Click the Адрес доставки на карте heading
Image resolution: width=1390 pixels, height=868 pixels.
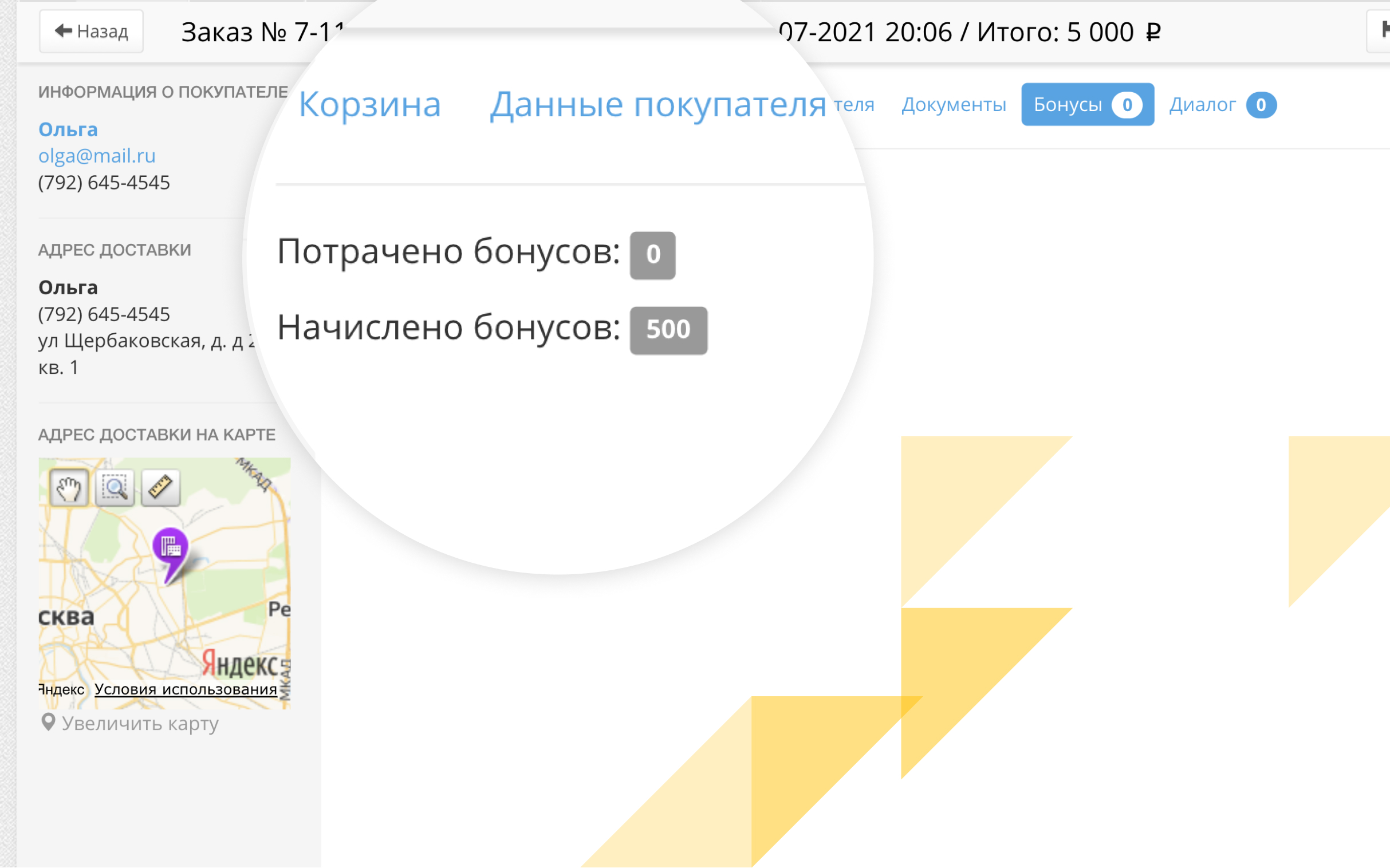coord(157,435)
